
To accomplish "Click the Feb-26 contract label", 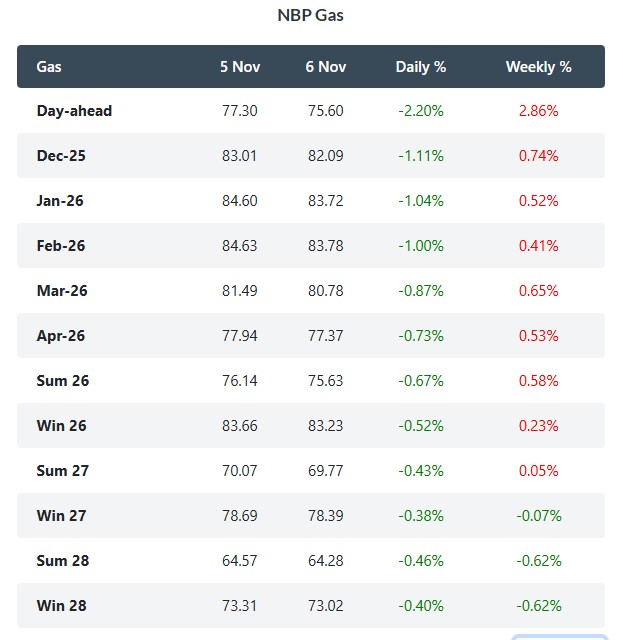I will pos(60,246).
